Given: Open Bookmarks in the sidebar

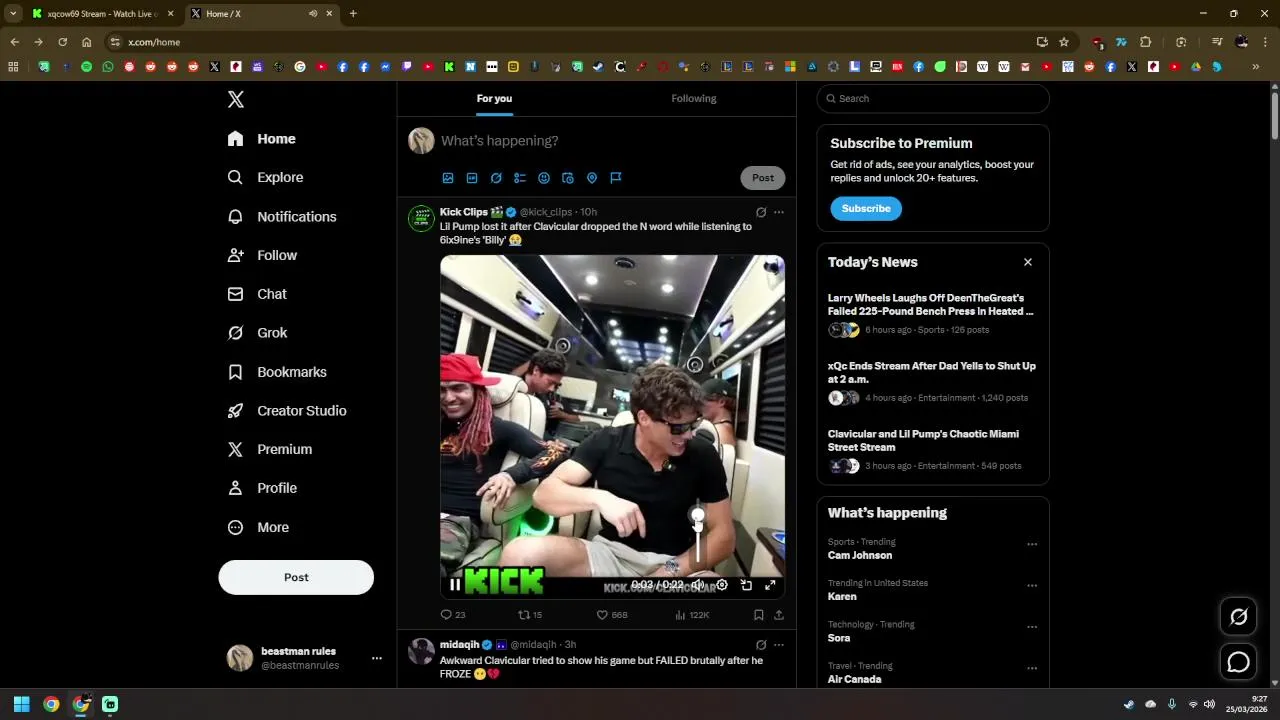Looking at the screenshot, I should [x=277, y=372].
